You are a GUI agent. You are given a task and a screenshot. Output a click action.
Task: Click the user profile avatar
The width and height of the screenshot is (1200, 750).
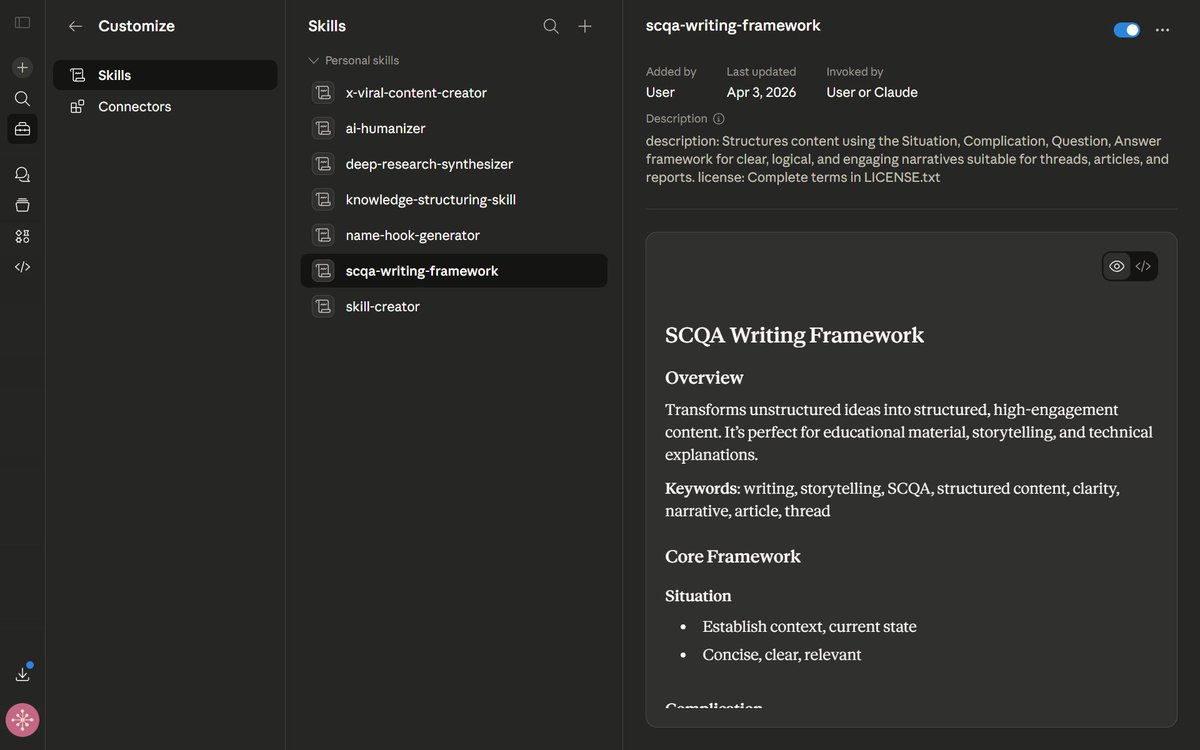click(x=22, y=720)
